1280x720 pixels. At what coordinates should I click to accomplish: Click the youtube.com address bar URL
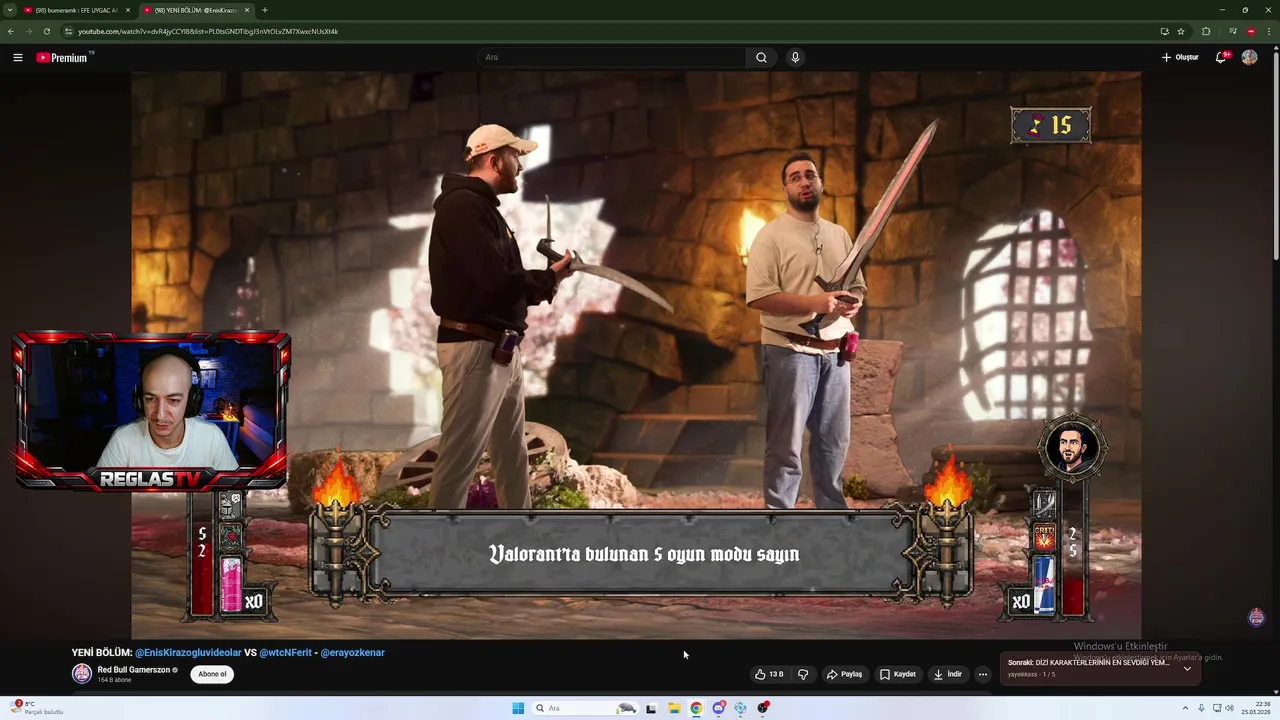[x=208, y=31]
